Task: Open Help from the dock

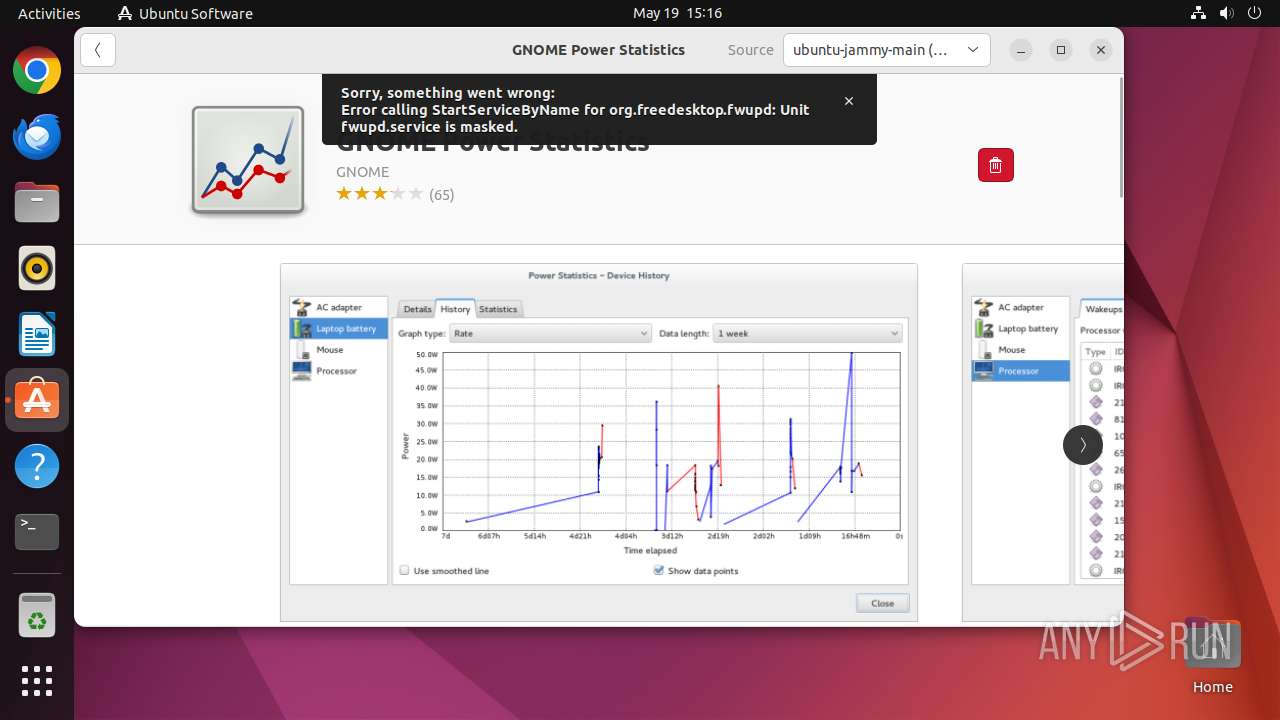Action: click(37, 466)
